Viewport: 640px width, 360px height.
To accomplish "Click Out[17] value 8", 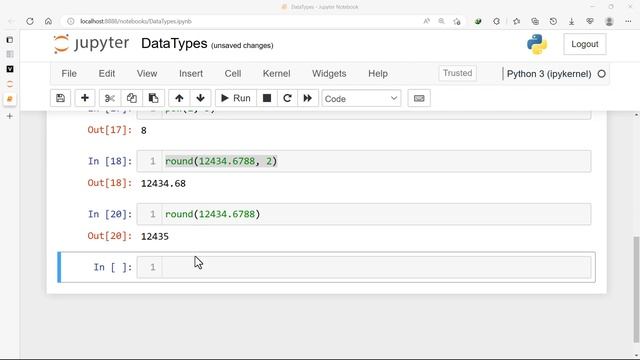I will pyautogui.click(x=144, y=131).
